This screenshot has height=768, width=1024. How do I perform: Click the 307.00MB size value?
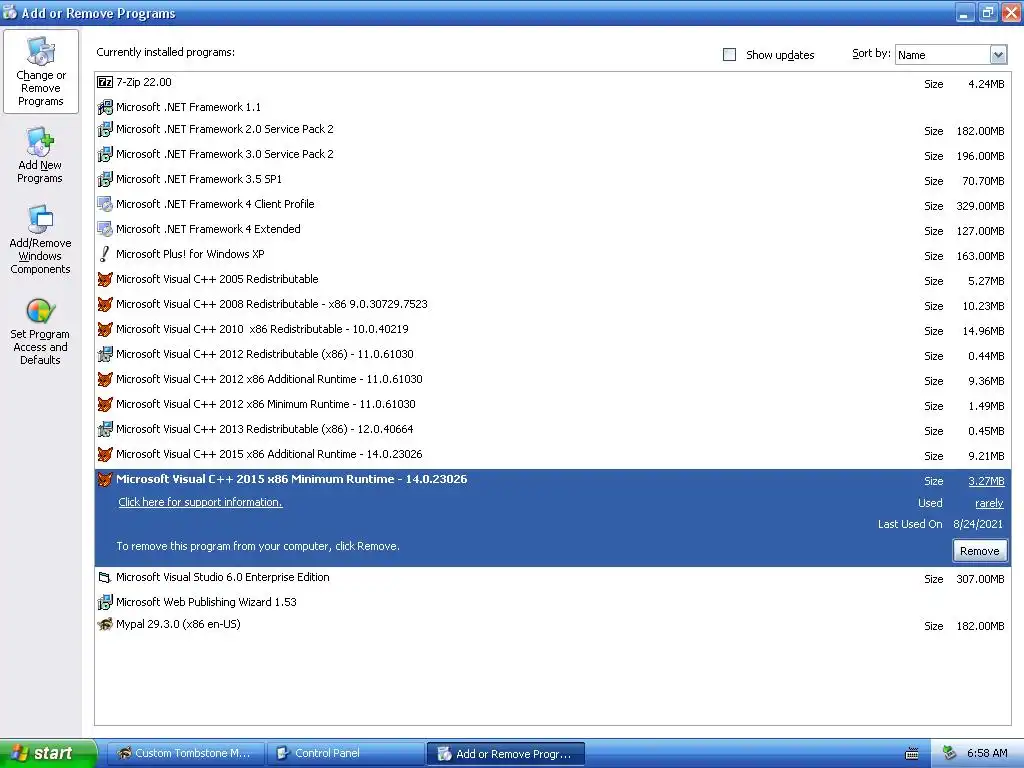[x=980, y=579]
